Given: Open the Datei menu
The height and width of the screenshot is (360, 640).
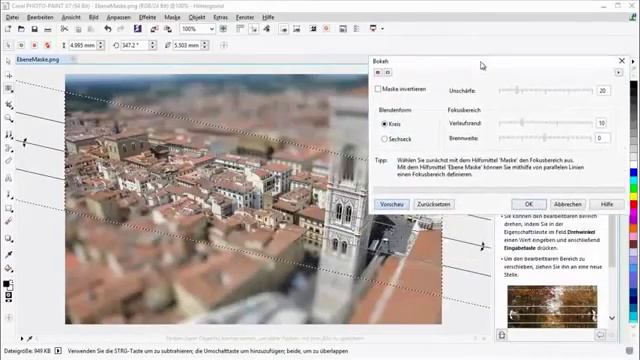Looking at the screenshot, I should click(12, 17).
